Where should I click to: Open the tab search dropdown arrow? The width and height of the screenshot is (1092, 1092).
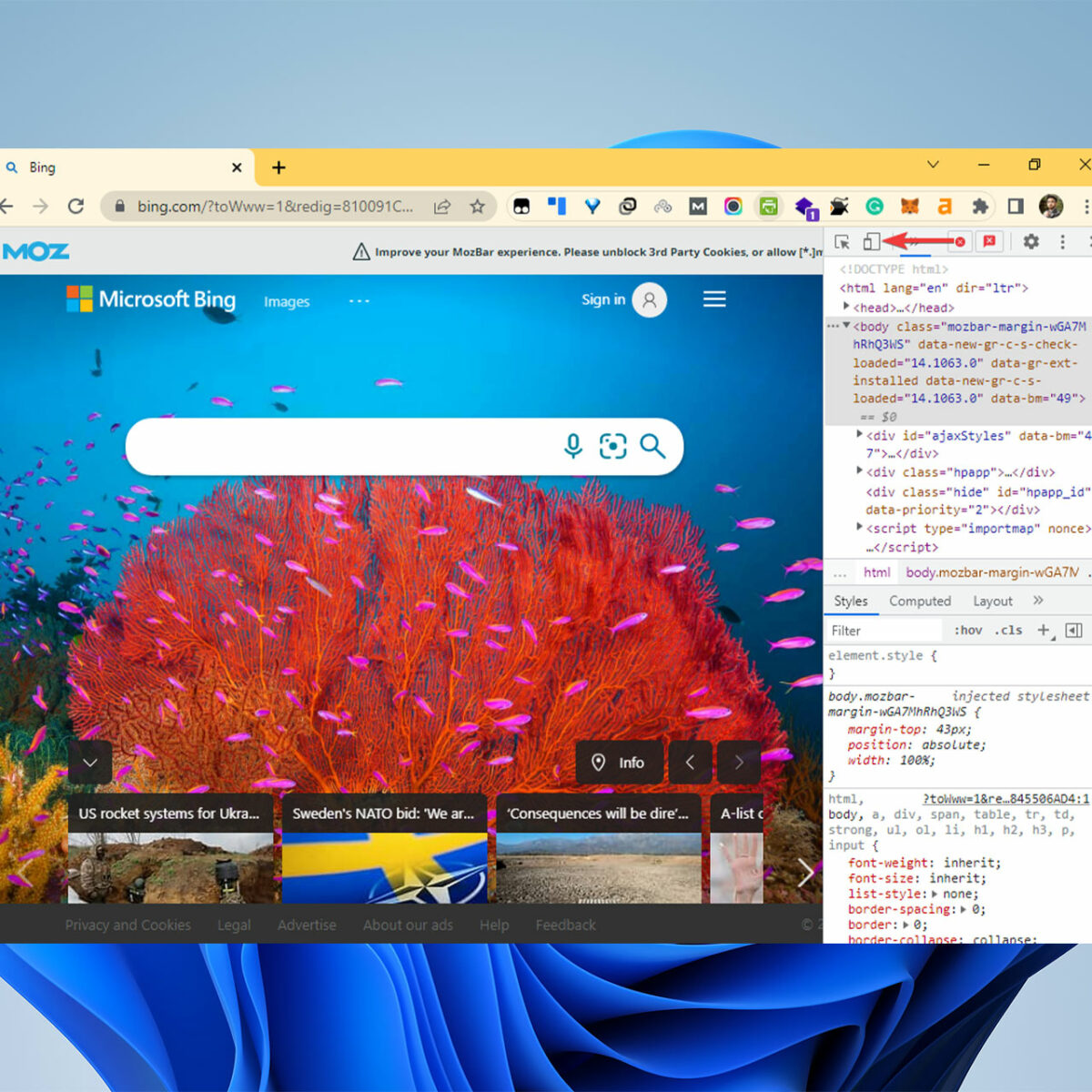(933, 165)
